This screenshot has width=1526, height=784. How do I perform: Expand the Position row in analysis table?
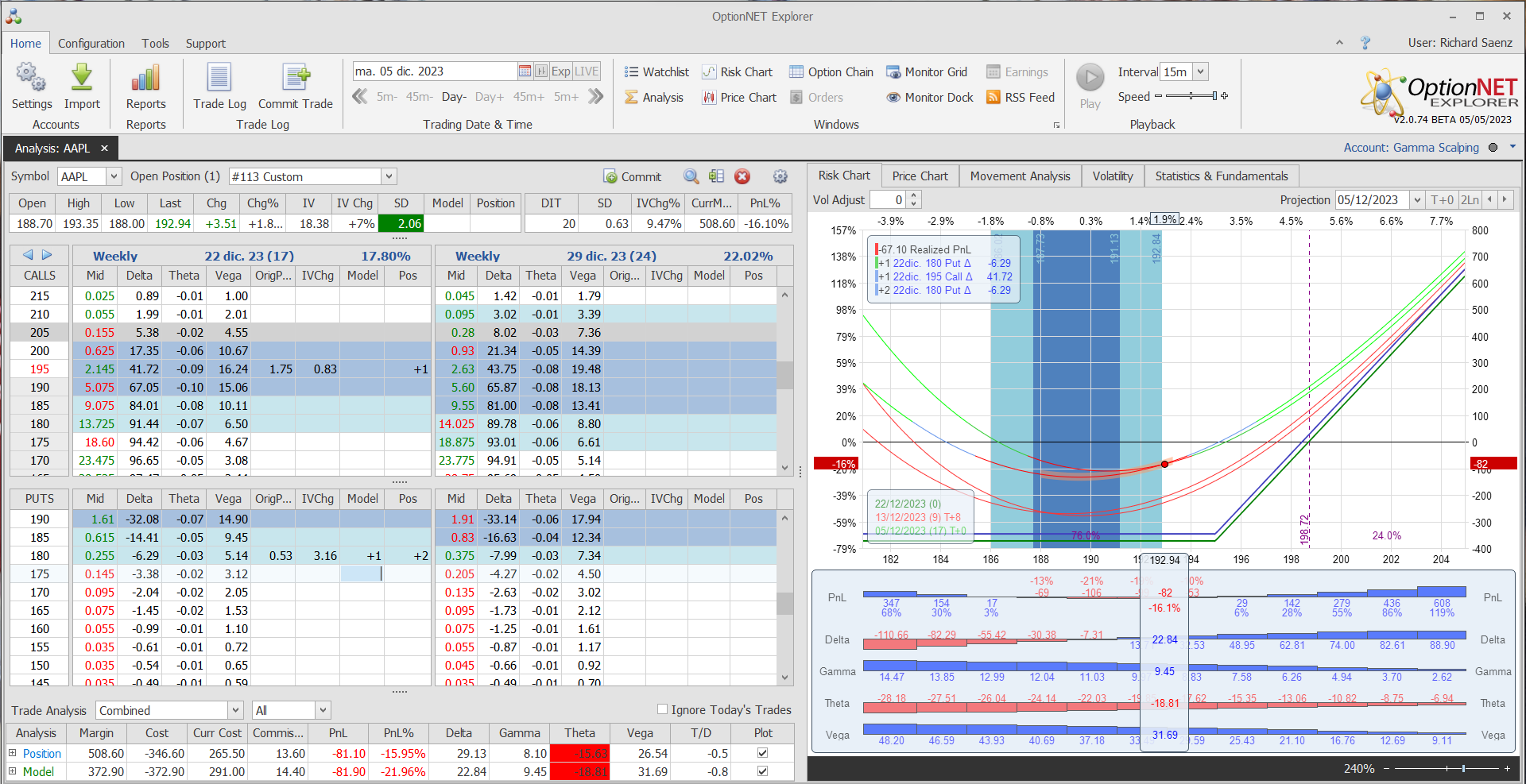coord(13,753)
